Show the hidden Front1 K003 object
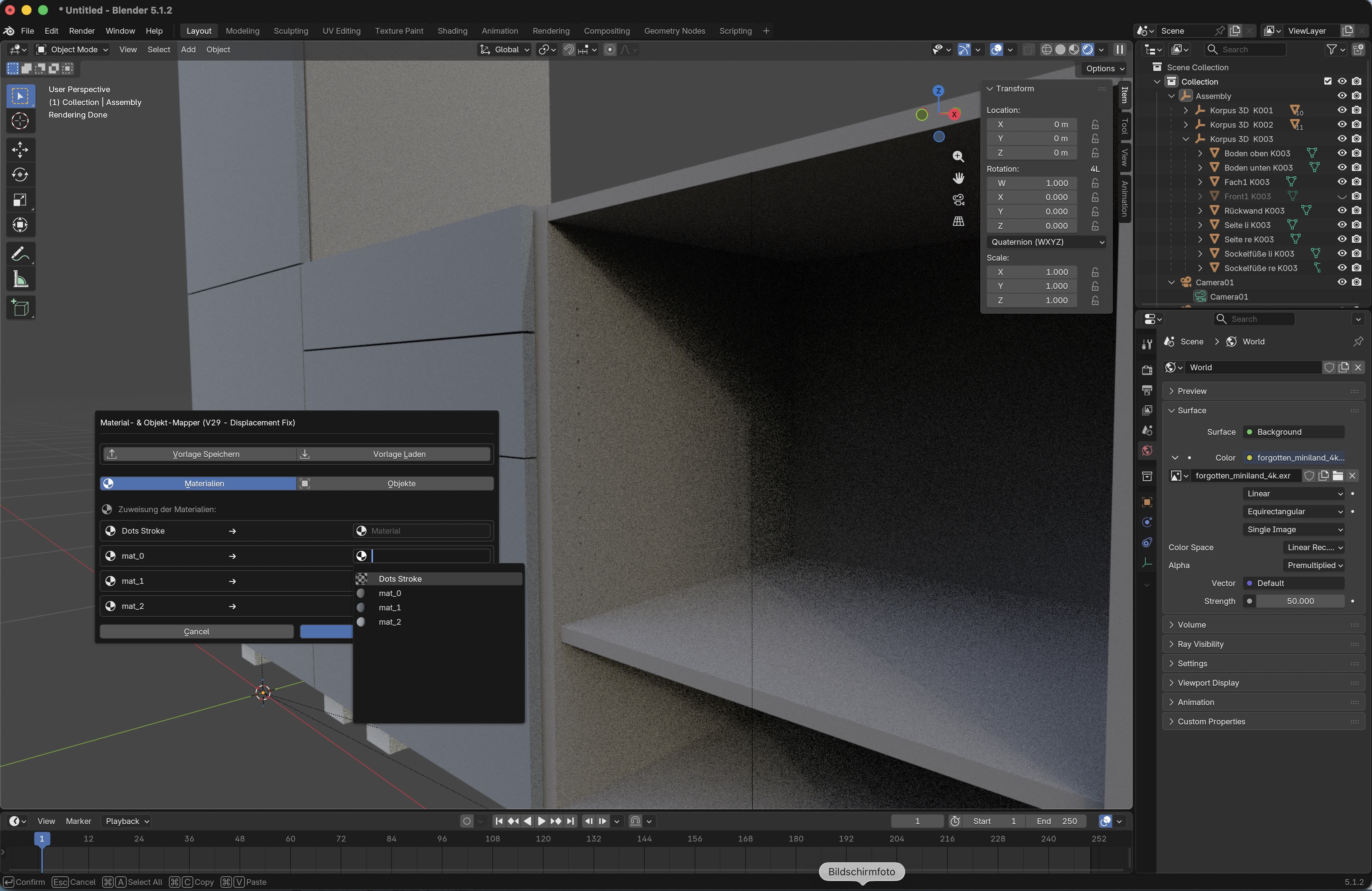This screenshot has width=1372, height=891. point(1342,196)
